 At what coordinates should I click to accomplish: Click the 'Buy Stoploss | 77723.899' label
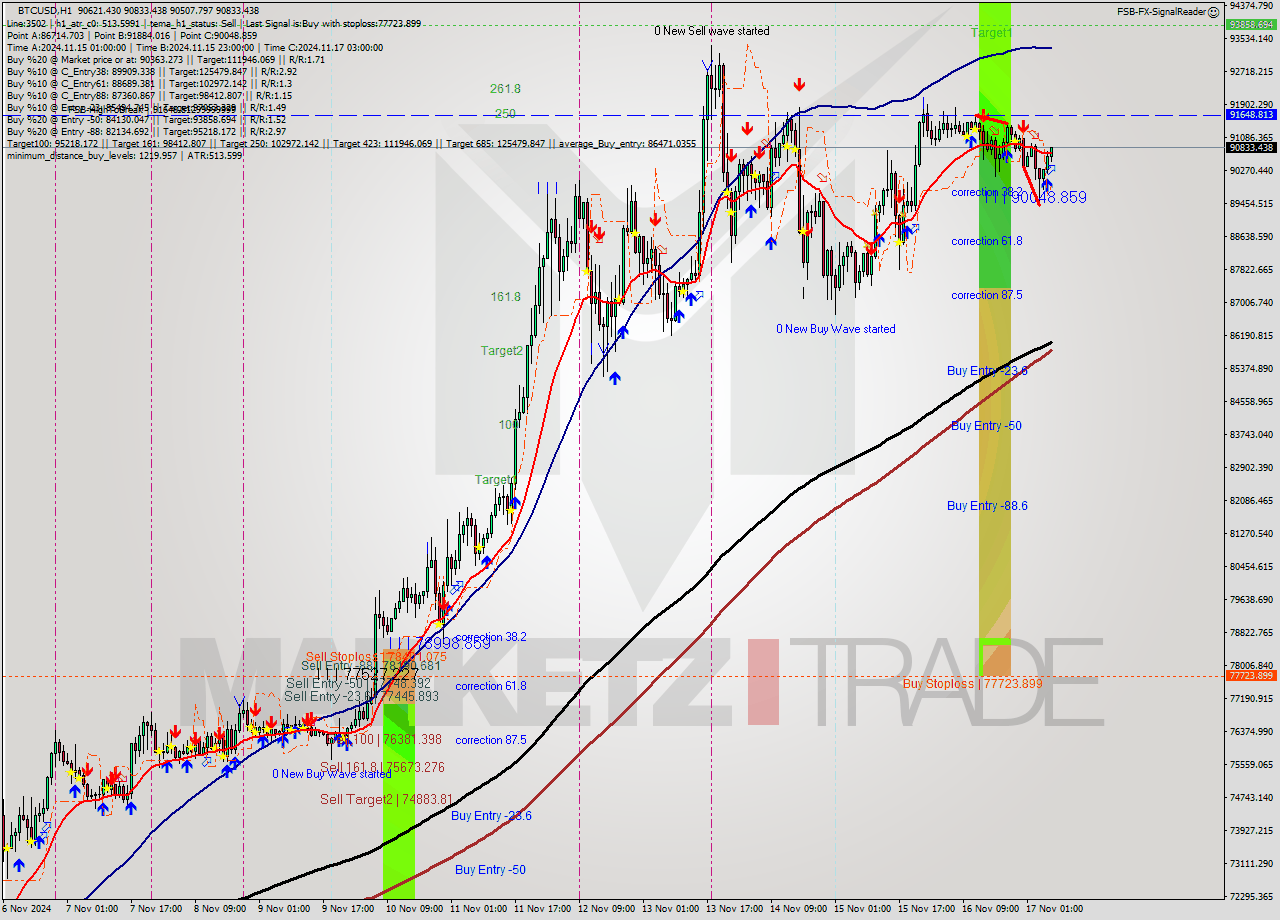(x=972, y=684)
